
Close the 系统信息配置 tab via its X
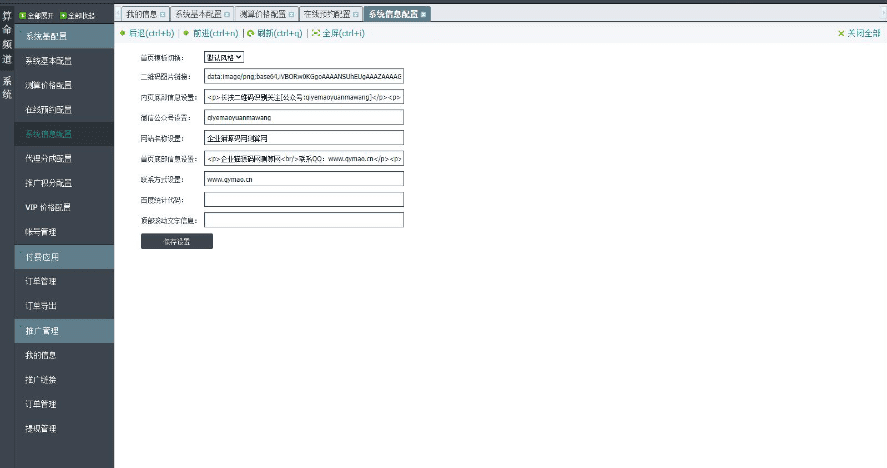coord(424,14)
